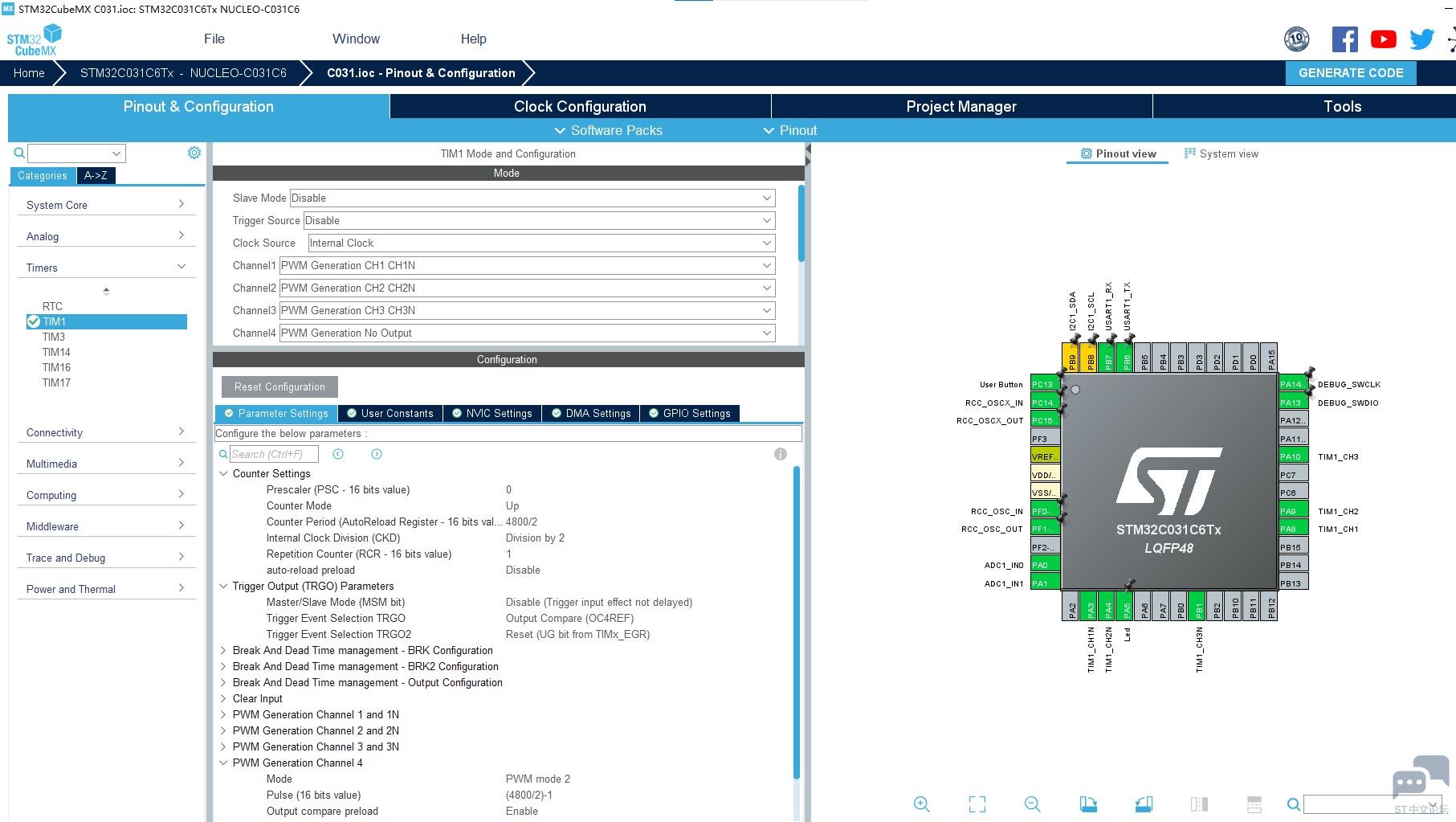Click the PA14 DEBUG_SWCLK pin
Image resolution: width=1456 pixels, height=822 pixels.
(1293, 384)
